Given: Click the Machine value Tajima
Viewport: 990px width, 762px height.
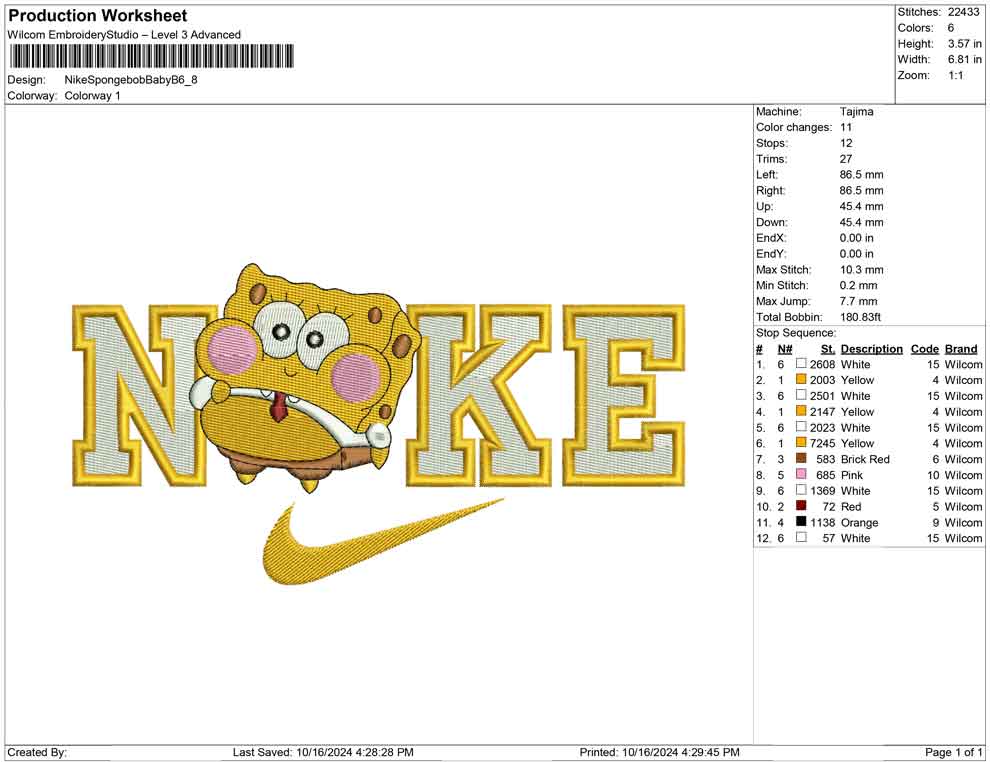Looking at the screenshot, I should click(857, 111).
